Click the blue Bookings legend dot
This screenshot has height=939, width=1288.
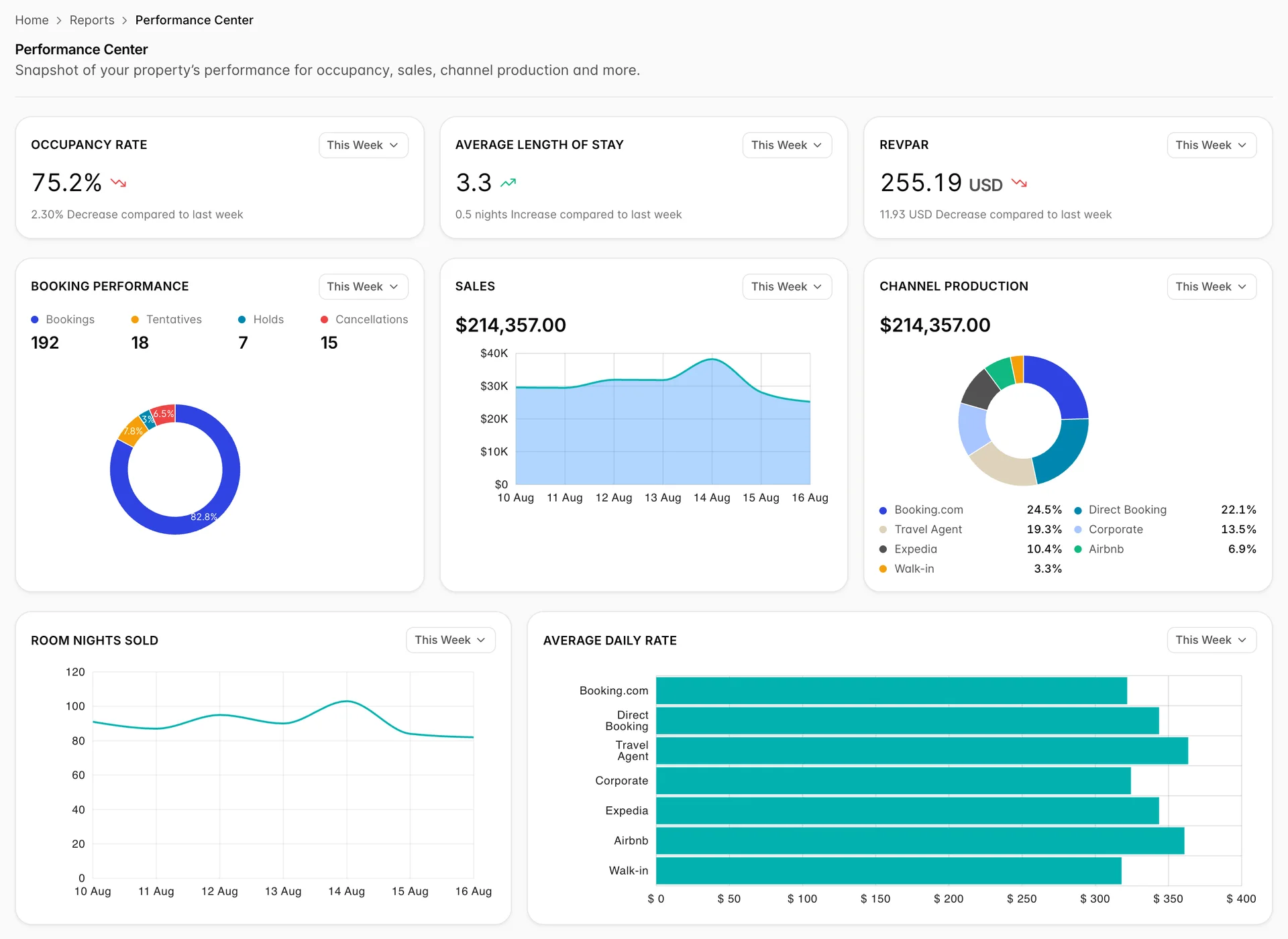click(x=35, y=320)
